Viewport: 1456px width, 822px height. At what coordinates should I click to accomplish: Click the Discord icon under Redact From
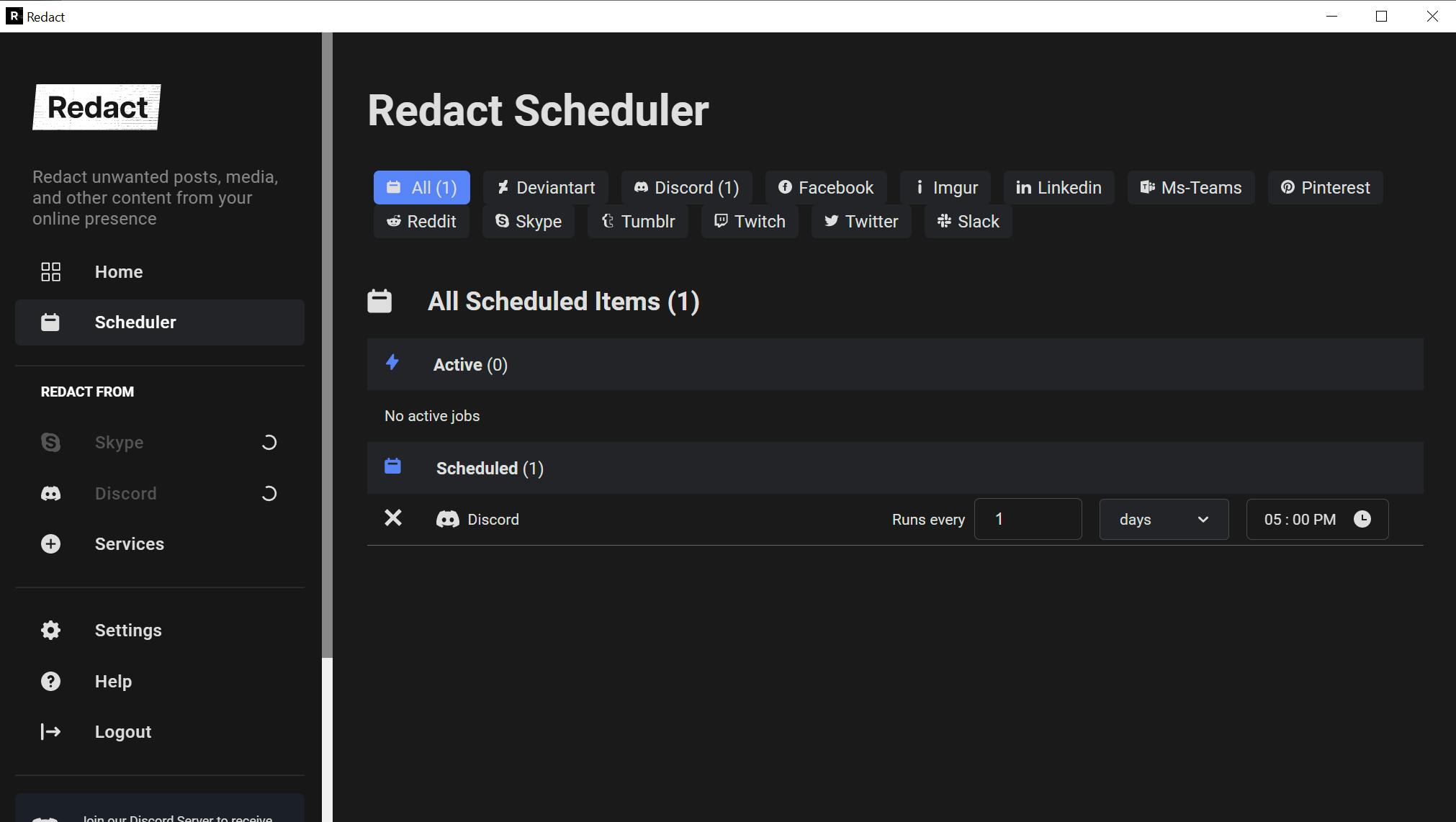(x=50, y=494)
